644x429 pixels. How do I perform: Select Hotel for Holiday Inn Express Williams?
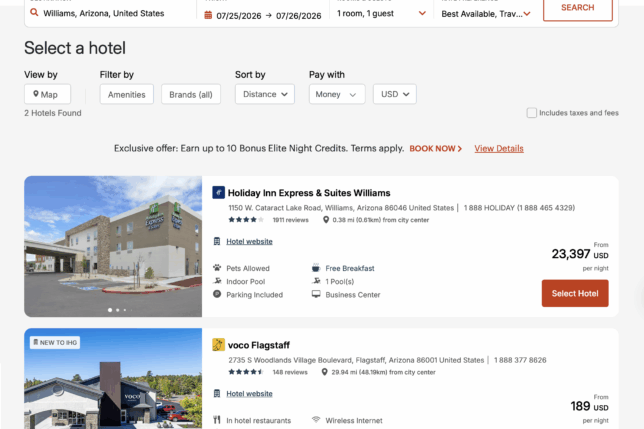575,294
